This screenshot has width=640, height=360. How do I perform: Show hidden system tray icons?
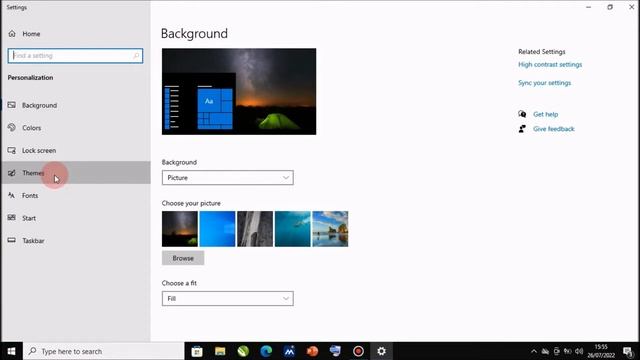[534, 351]
